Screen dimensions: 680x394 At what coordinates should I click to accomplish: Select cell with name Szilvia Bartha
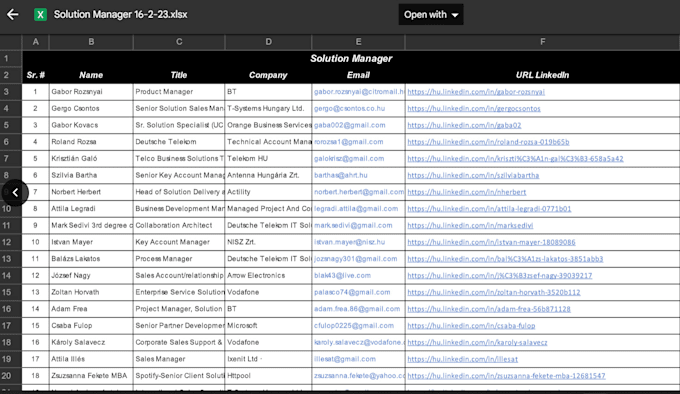tap(91, 176)
